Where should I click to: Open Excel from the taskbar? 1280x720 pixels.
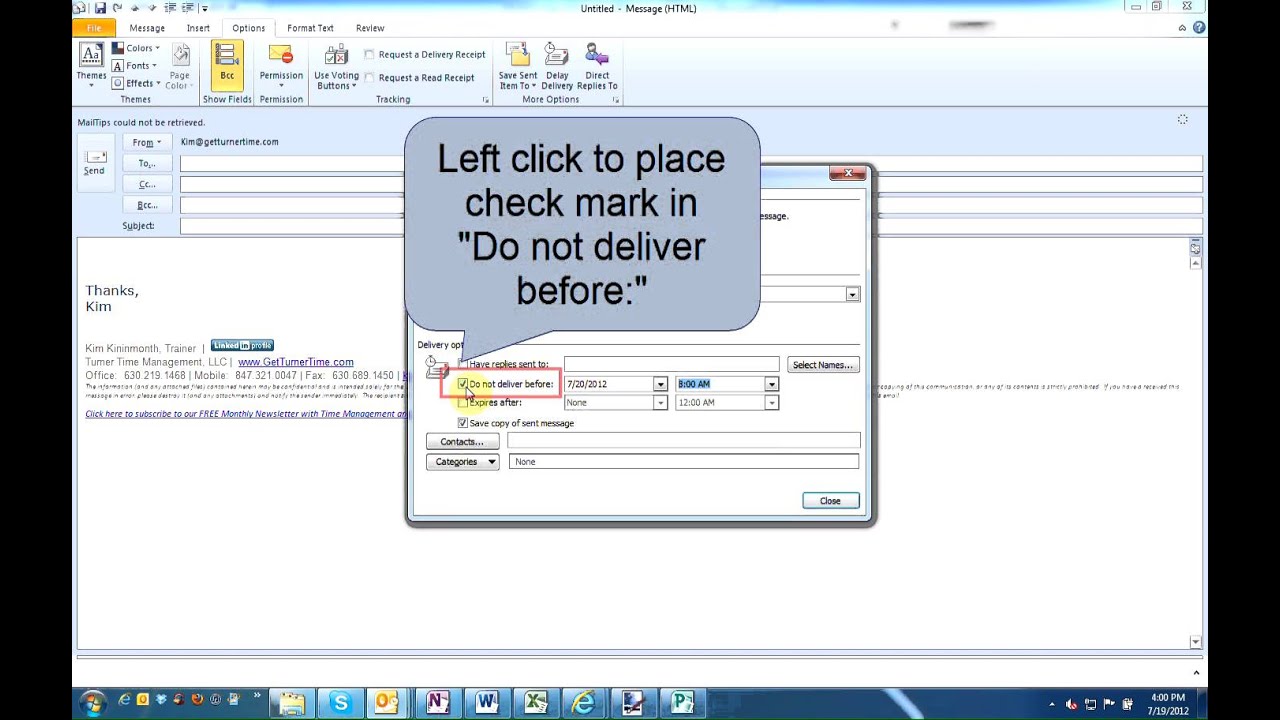click(535, 703)
